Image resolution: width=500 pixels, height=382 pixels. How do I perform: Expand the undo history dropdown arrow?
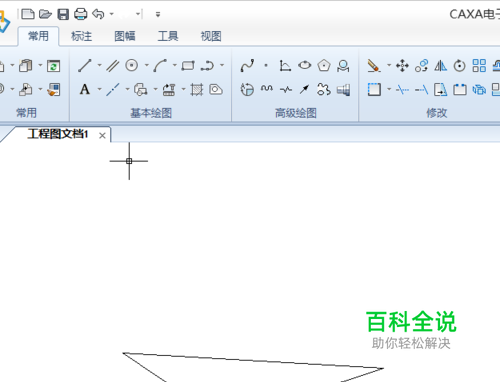click(112, 14)
